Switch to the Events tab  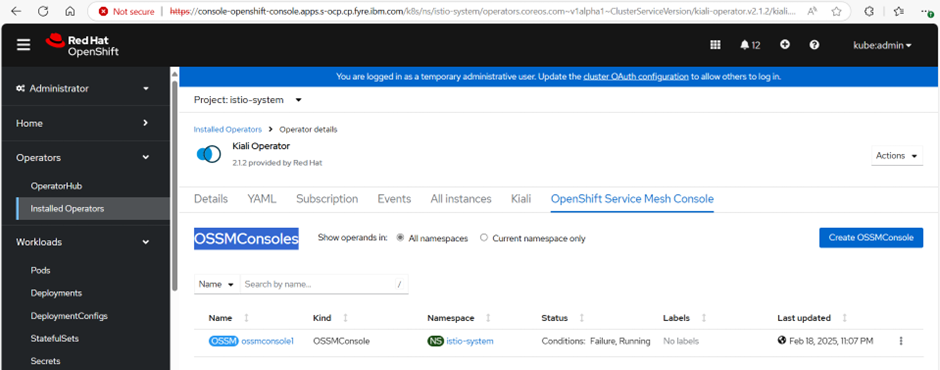[x=394, y=198]
